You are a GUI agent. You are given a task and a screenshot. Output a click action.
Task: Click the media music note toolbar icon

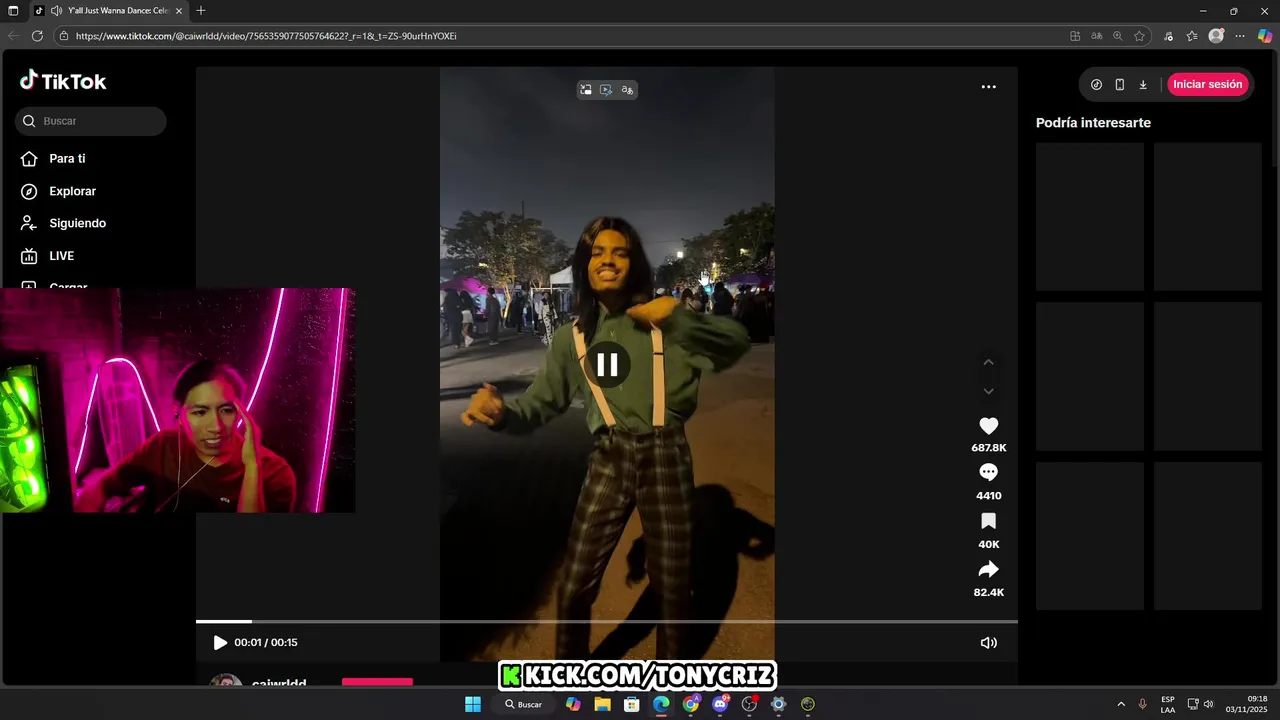coord(1169,36)
